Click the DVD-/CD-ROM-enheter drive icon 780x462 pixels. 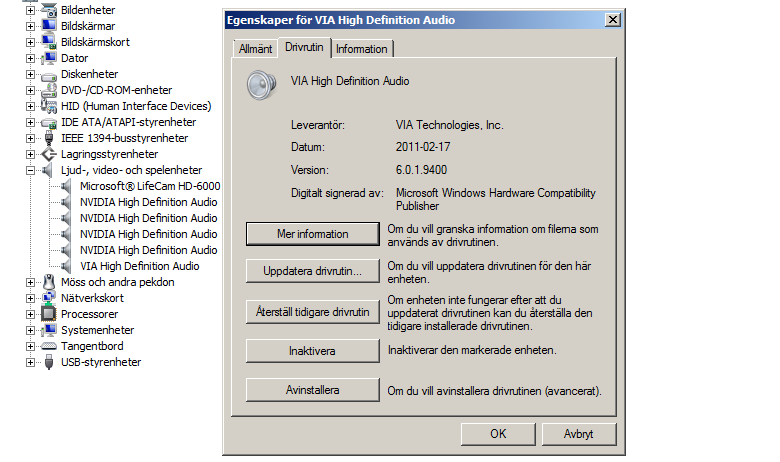point(49,90)
